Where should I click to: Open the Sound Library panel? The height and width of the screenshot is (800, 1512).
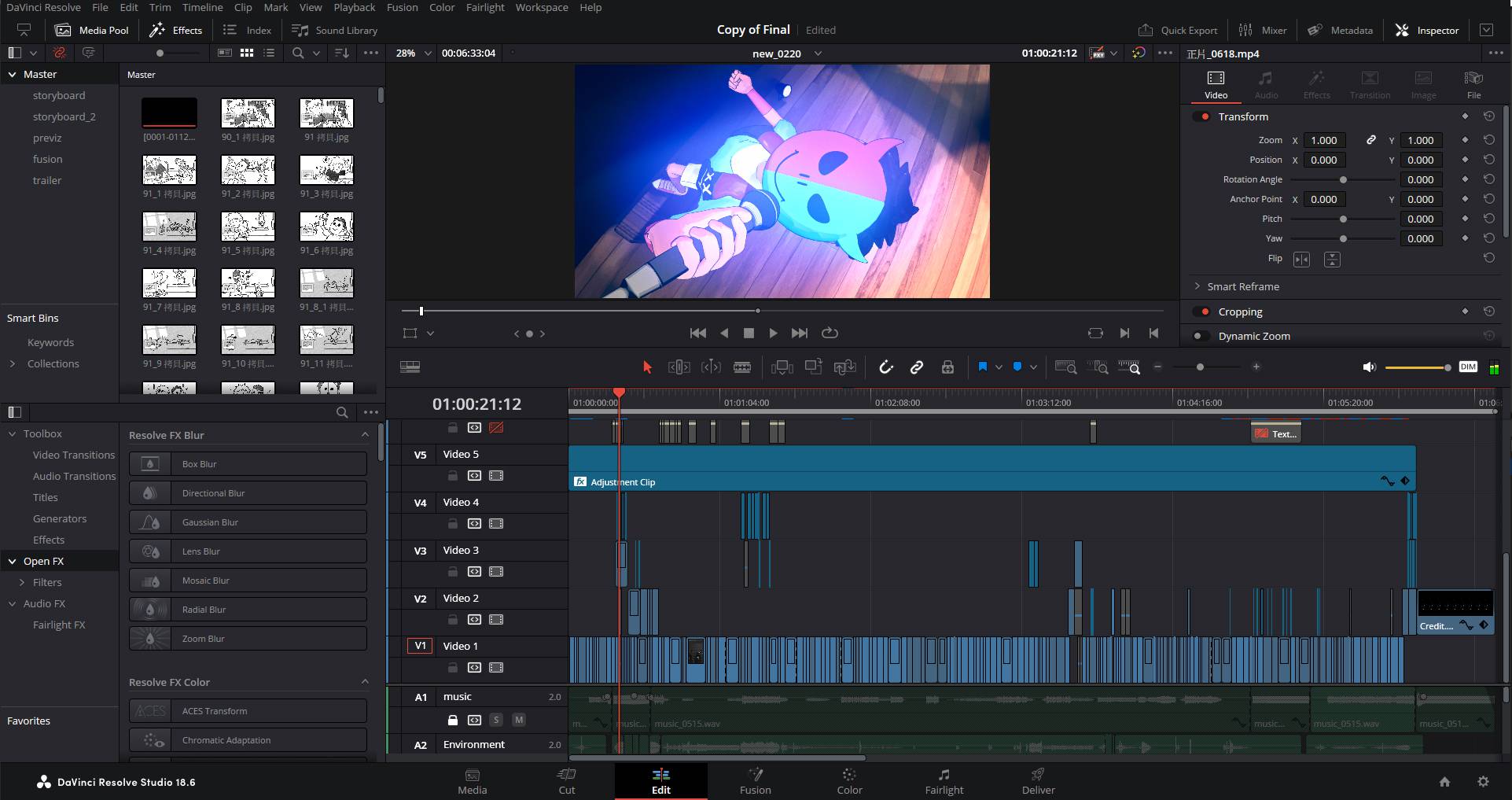335,30
